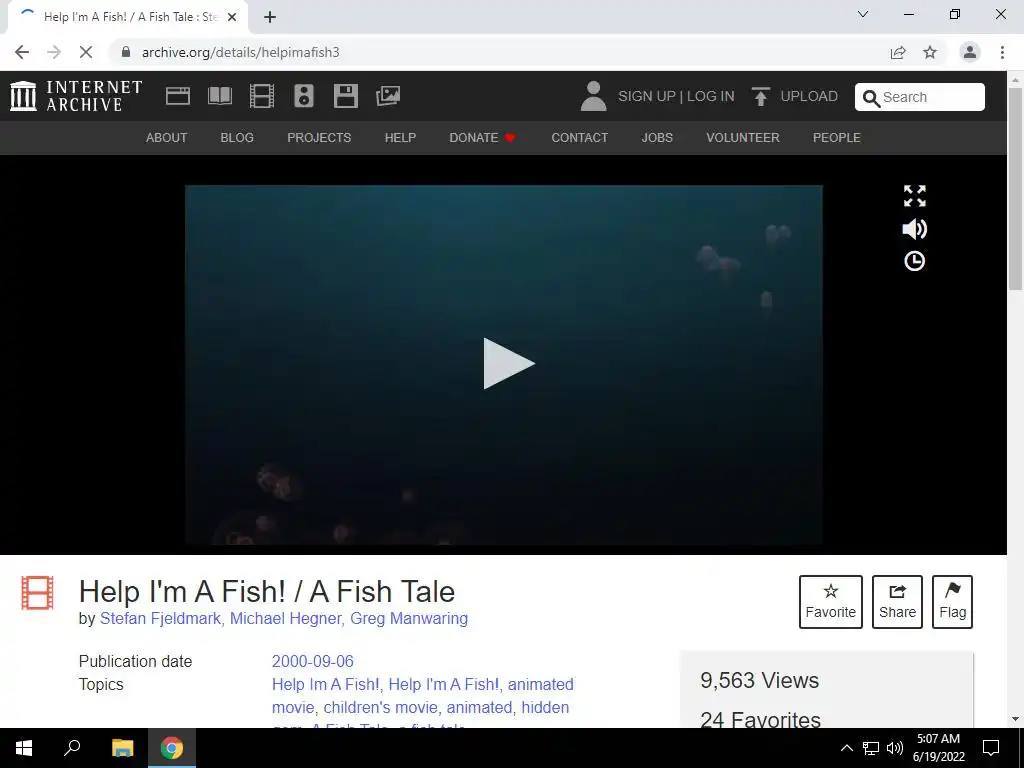Click the user avatar icon
Viewport: 1024px width, 768px height.
tap(593, 96)
